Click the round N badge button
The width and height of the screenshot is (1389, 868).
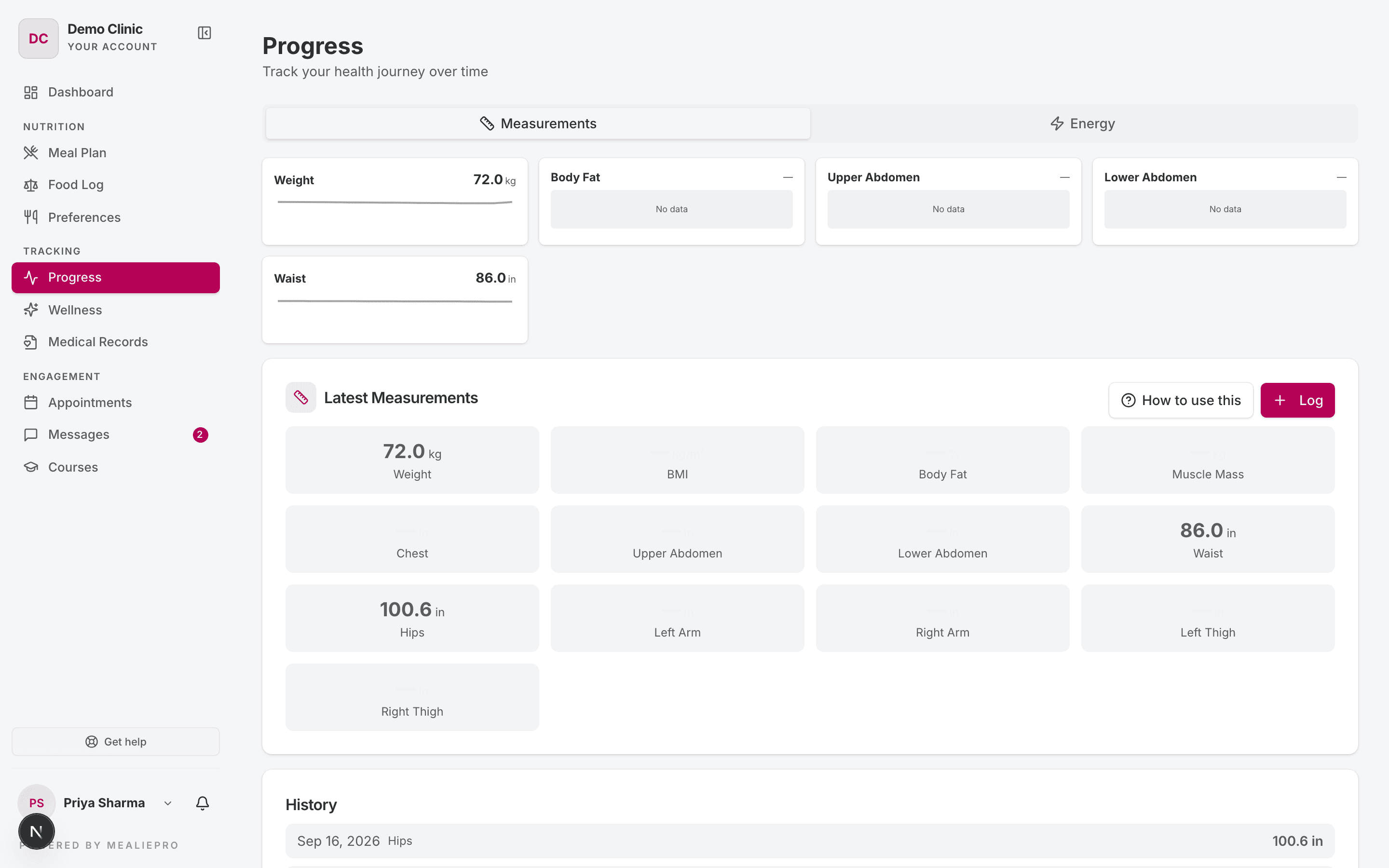point(37,831)
